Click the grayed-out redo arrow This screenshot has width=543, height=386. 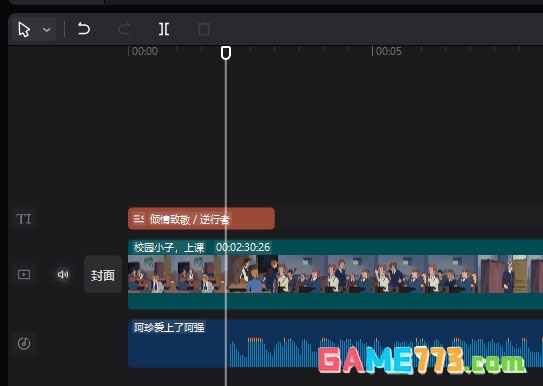tap(124, 29)
